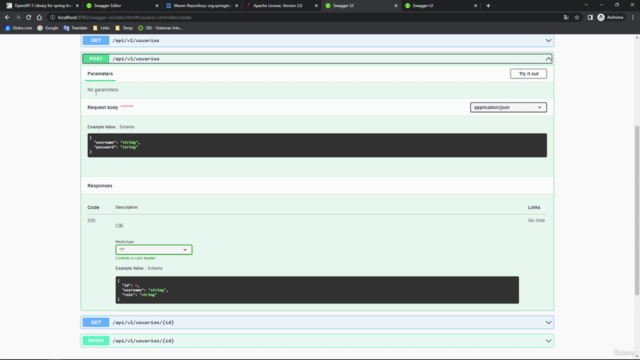
Task: Show Schema of 200 response
Action: (x=155, y=268)
